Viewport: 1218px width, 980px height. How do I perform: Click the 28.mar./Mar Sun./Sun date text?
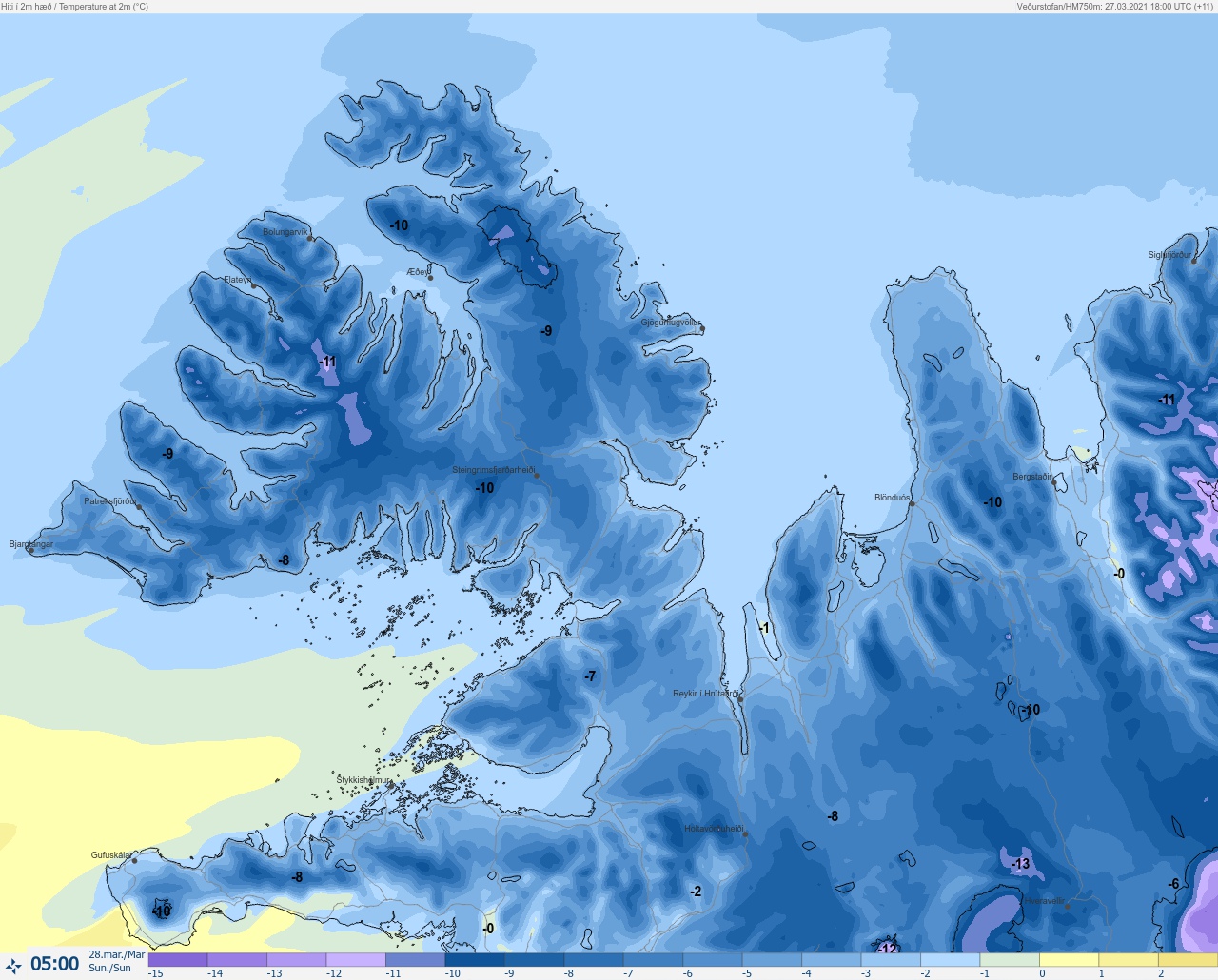[117, 961]
